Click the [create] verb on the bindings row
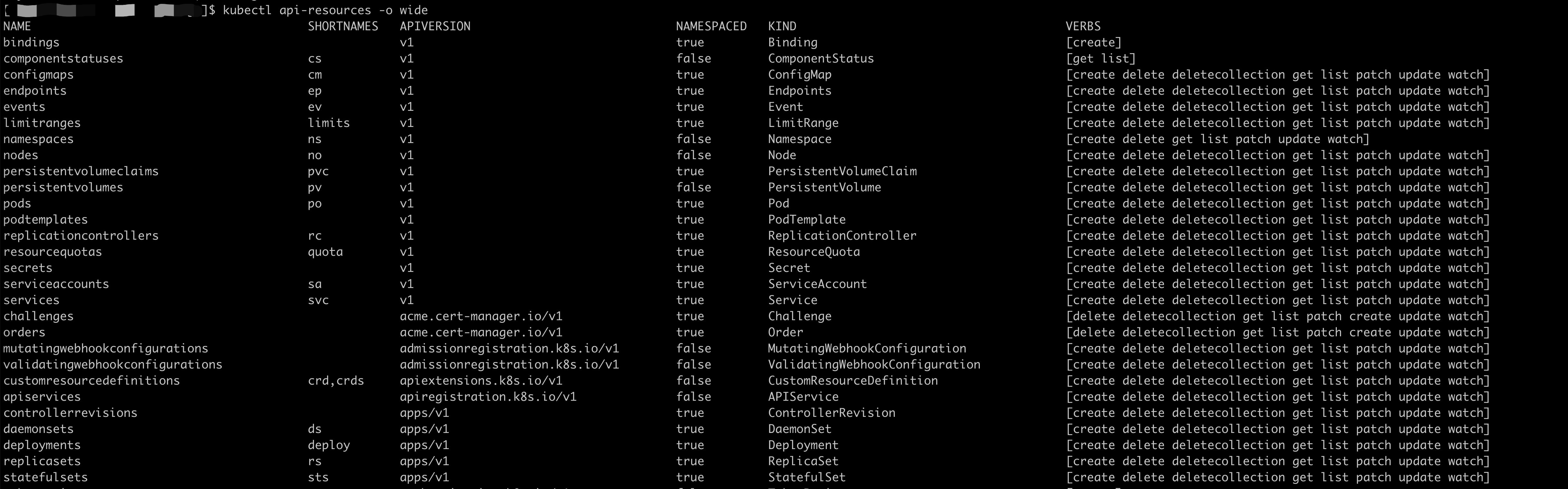Viewport: 1568px width, 489px height. click(x=1093, y=43)
